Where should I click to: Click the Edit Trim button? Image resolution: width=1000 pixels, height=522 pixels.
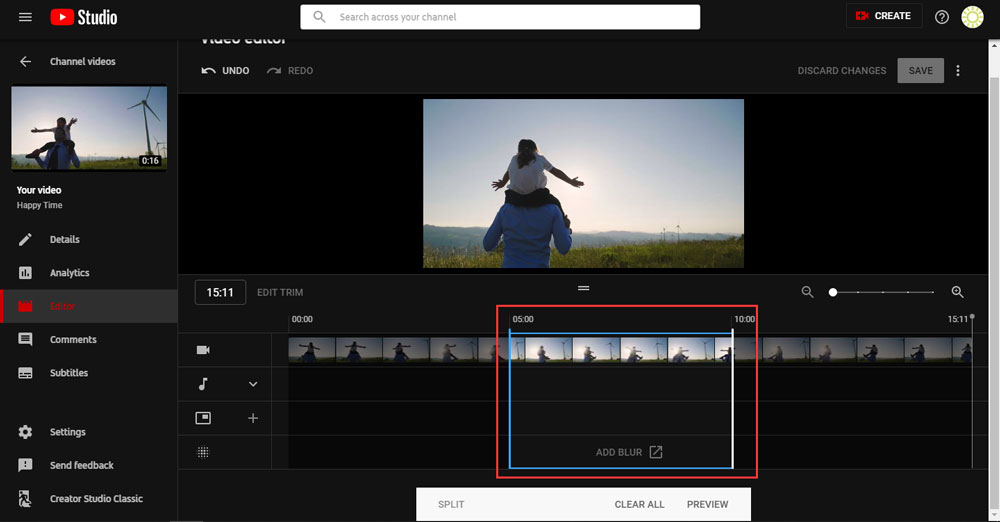tap(280, 292)
